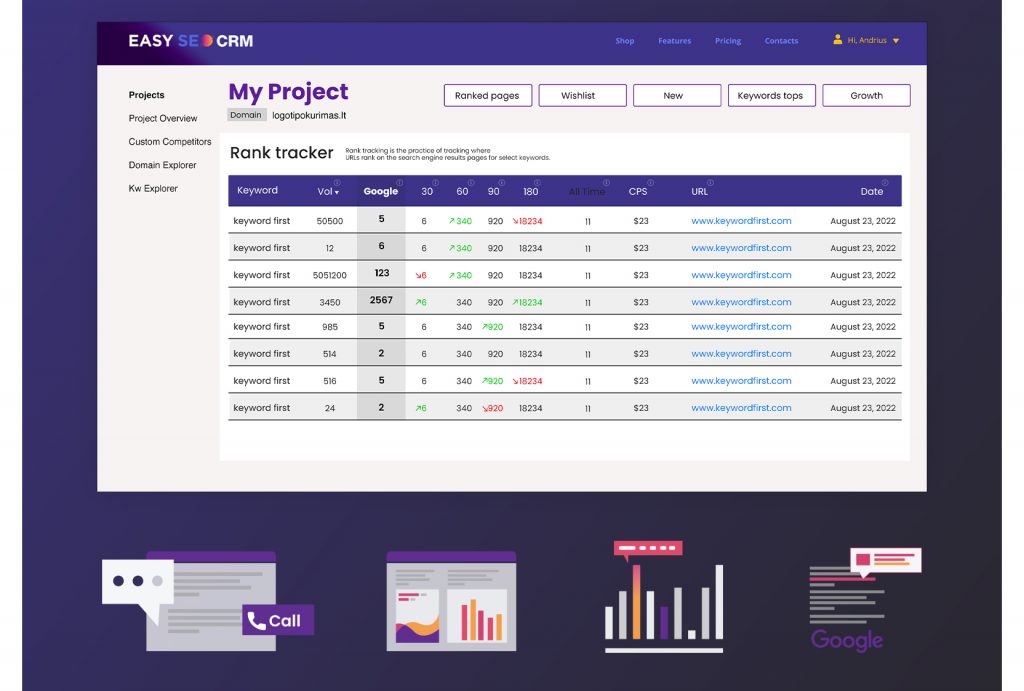Image resolution: width=1024 pixels, height=691 pixels.
Task: Click the info icon above the 30 column
Action: coord(436,183)
